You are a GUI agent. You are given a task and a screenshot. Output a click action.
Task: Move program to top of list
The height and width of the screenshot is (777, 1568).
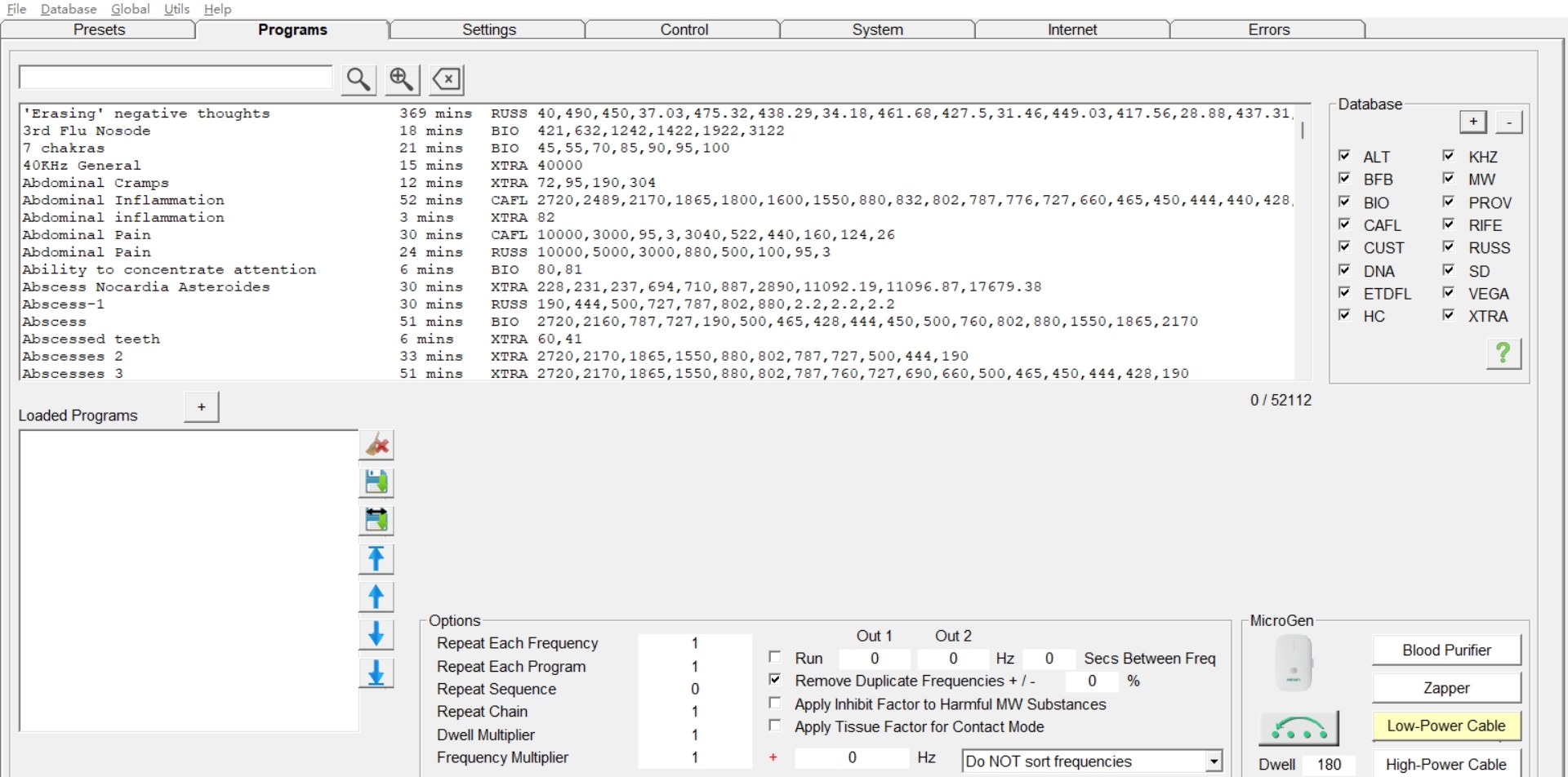click(x=376, y=559)
